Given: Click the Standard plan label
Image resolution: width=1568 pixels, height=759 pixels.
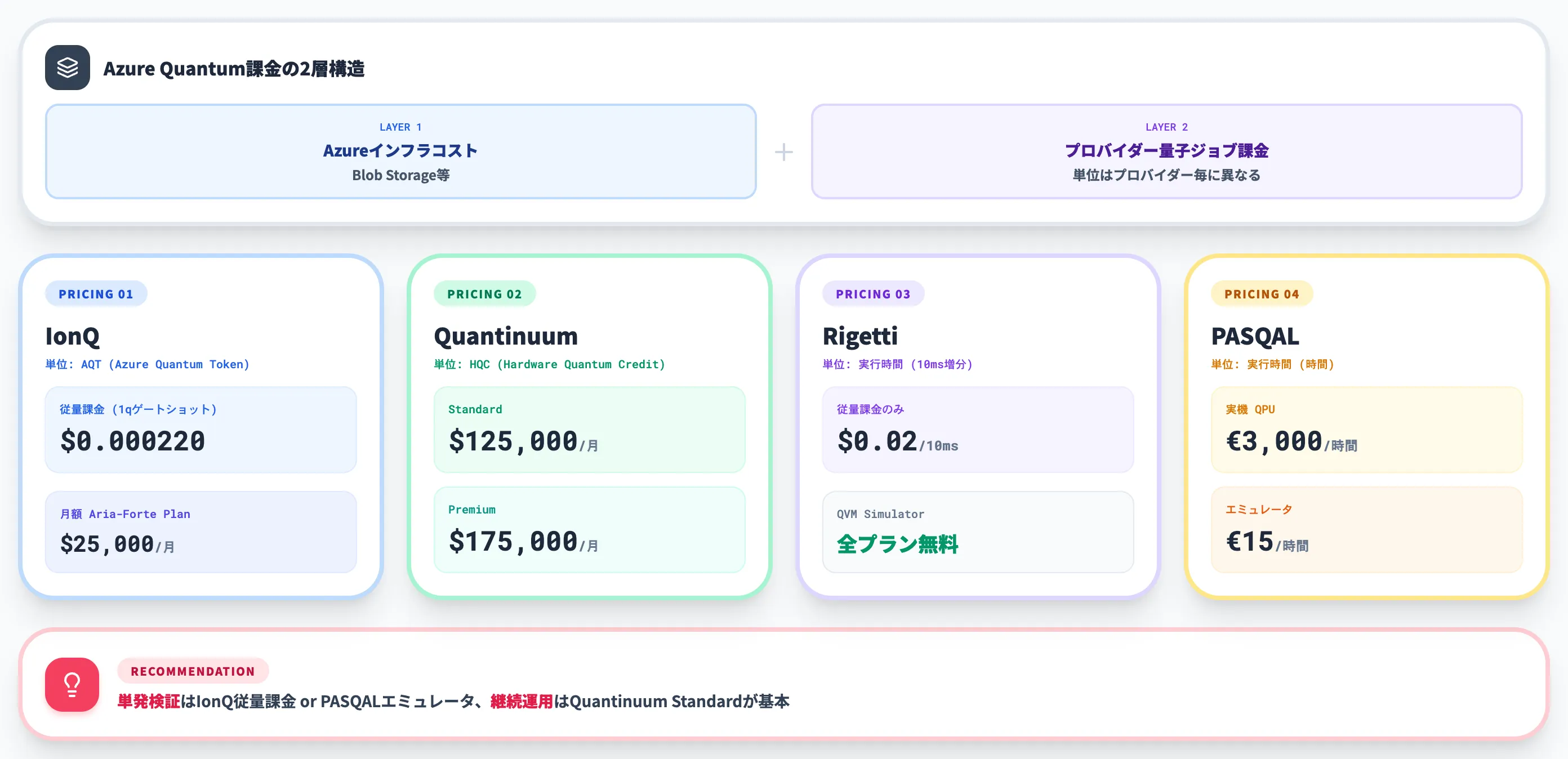Looking at the screenshot, I should tap(475, 410).
